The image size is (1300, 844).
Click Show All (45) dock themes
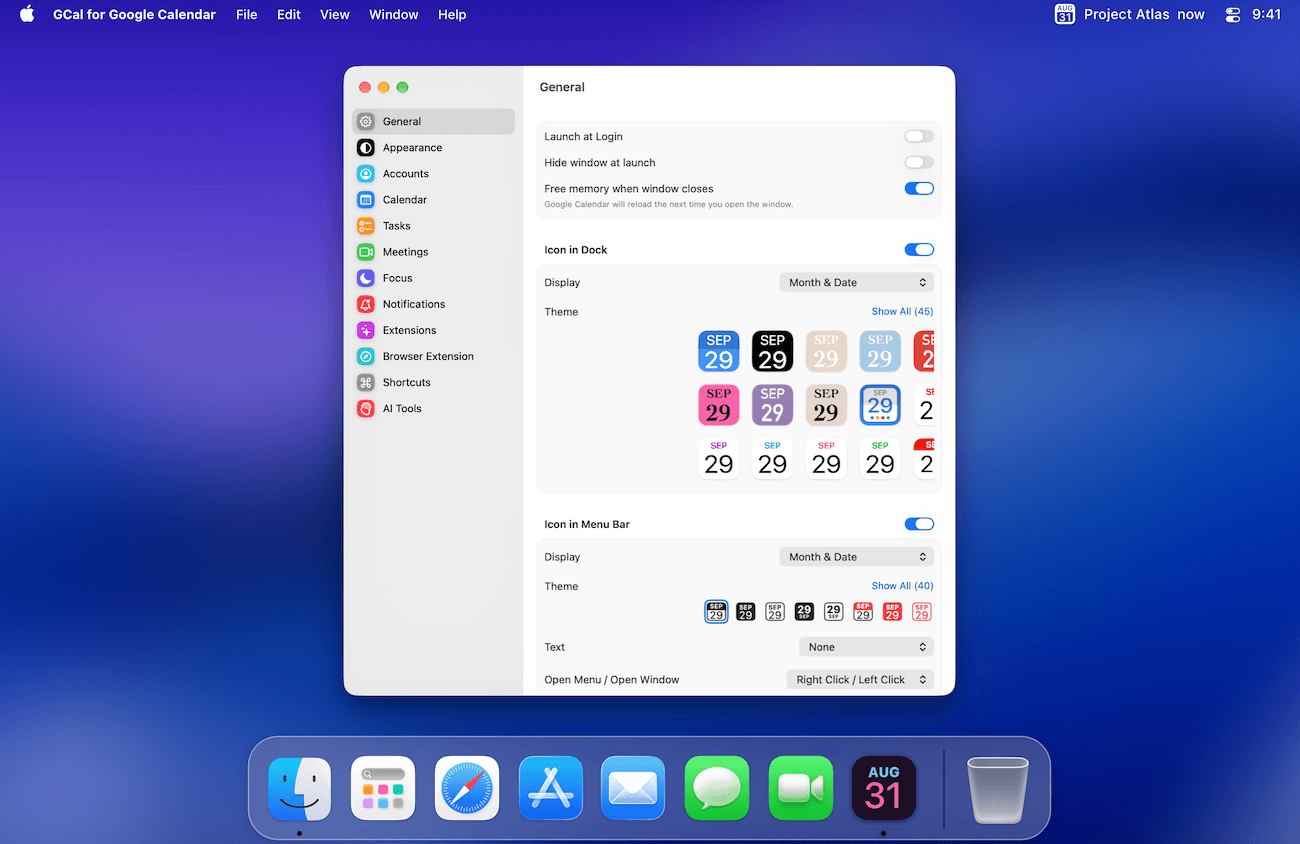[902, 312]
